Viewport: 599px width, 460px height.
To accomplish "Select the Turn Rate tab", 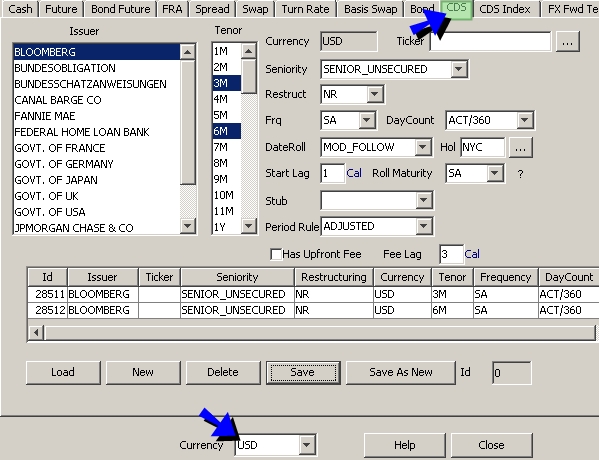I will [305, 9].
